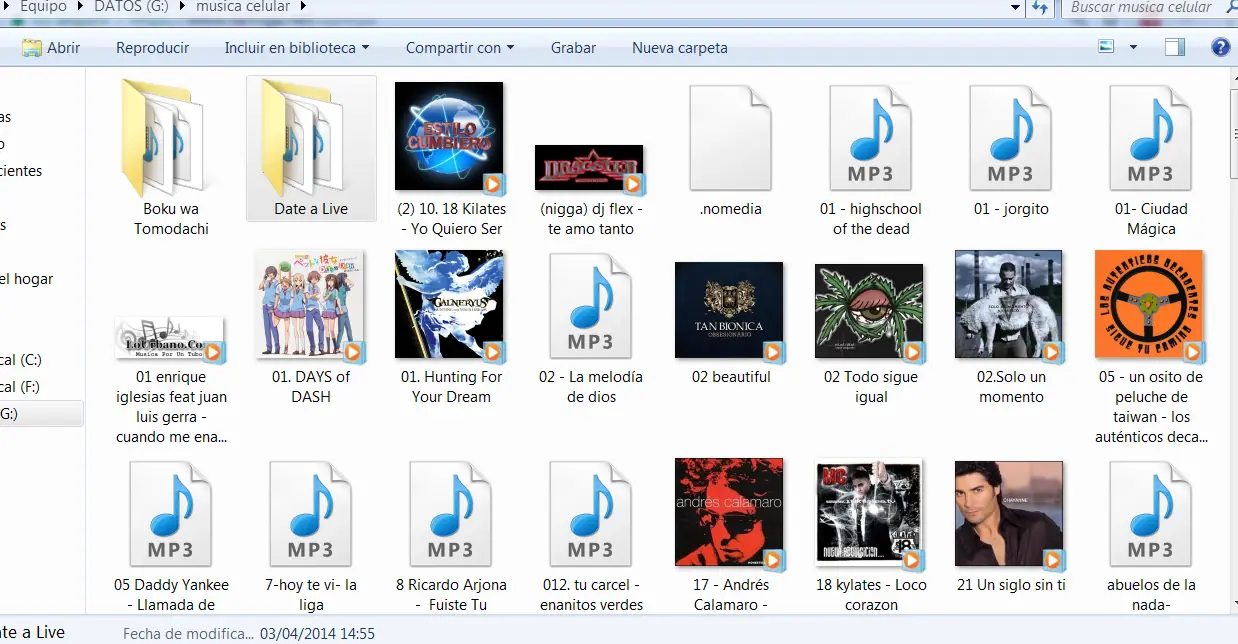1238x644 pixels.
Task: Select the 01. DAYS of DASH album art
Action: pos(309,305)
